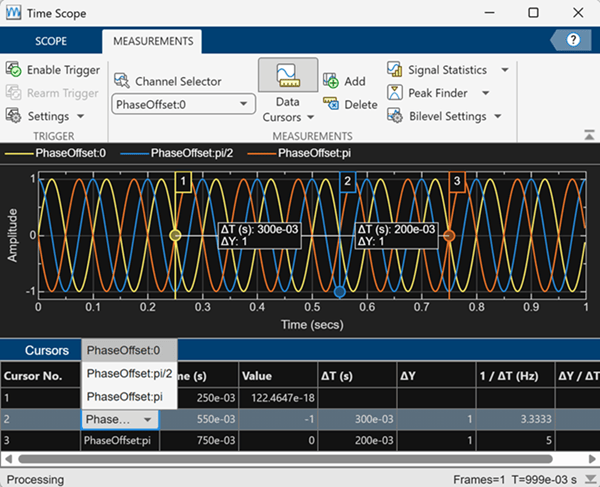
Task: Click the 750e-03 time cell
Action: (x=199, y=440)
